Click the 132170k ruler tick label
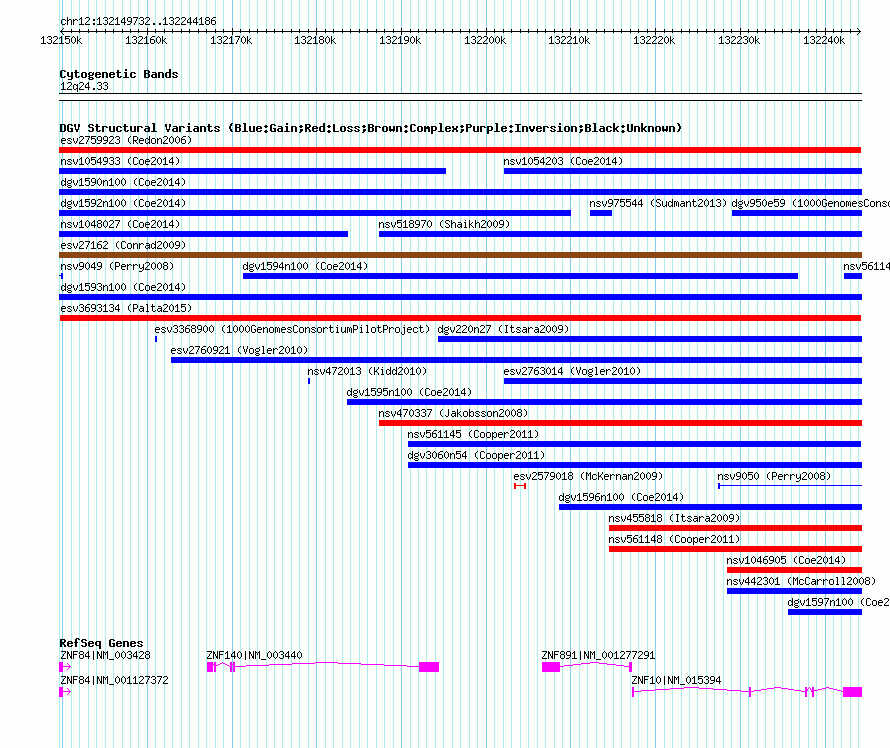This screenshot has width=890, height=748. 231,40
